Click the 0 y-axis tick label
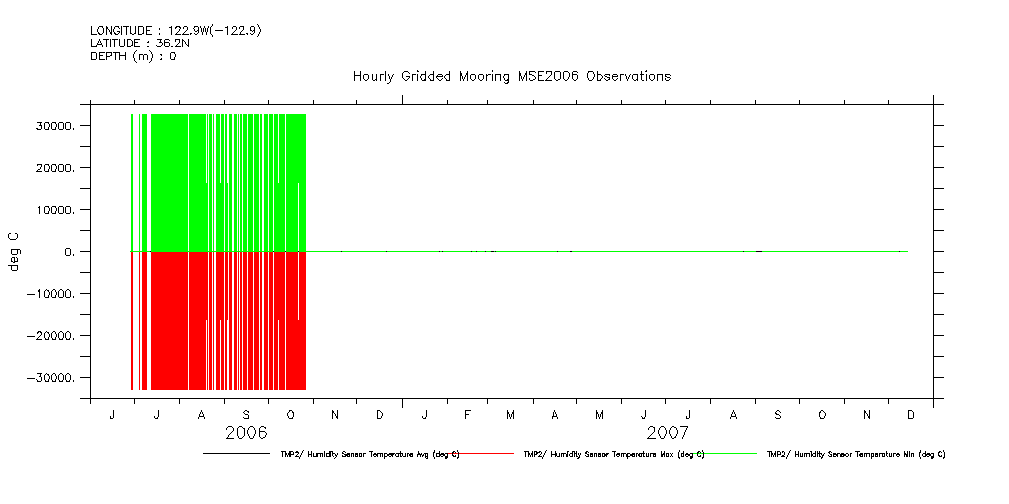This screenshot has width=1009, height=504. (69, 253)
